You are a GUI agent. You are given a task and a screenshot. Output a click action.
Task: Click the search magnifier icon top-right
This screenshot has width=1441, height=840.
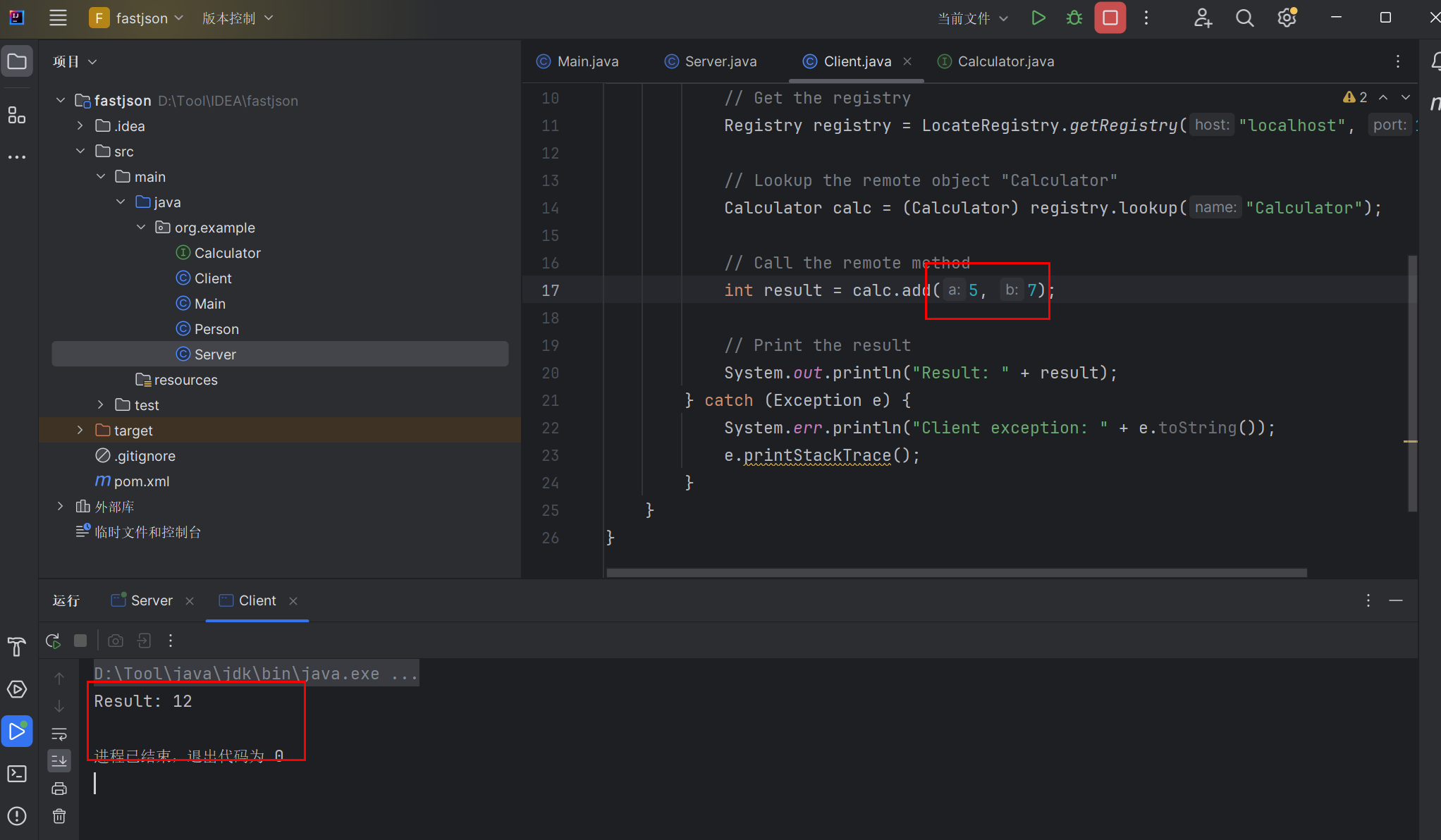[x=1244, y=18]
